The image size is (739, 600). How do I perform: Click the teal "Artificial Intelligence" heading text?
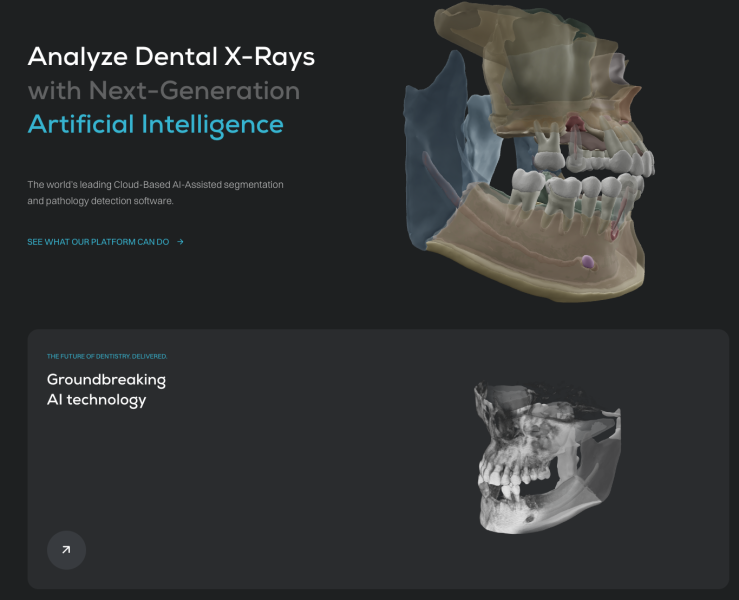click(x=155, y=125)
